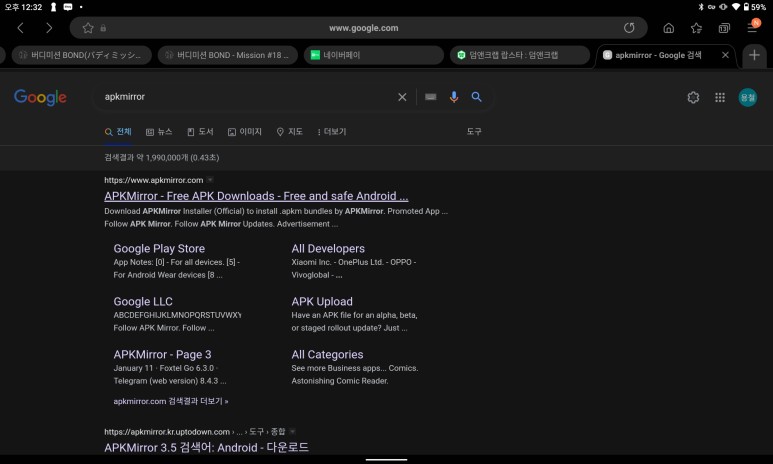The image size is (773, 464).
Task: Open the 도구 search tools
Action: tap(474, 132)
